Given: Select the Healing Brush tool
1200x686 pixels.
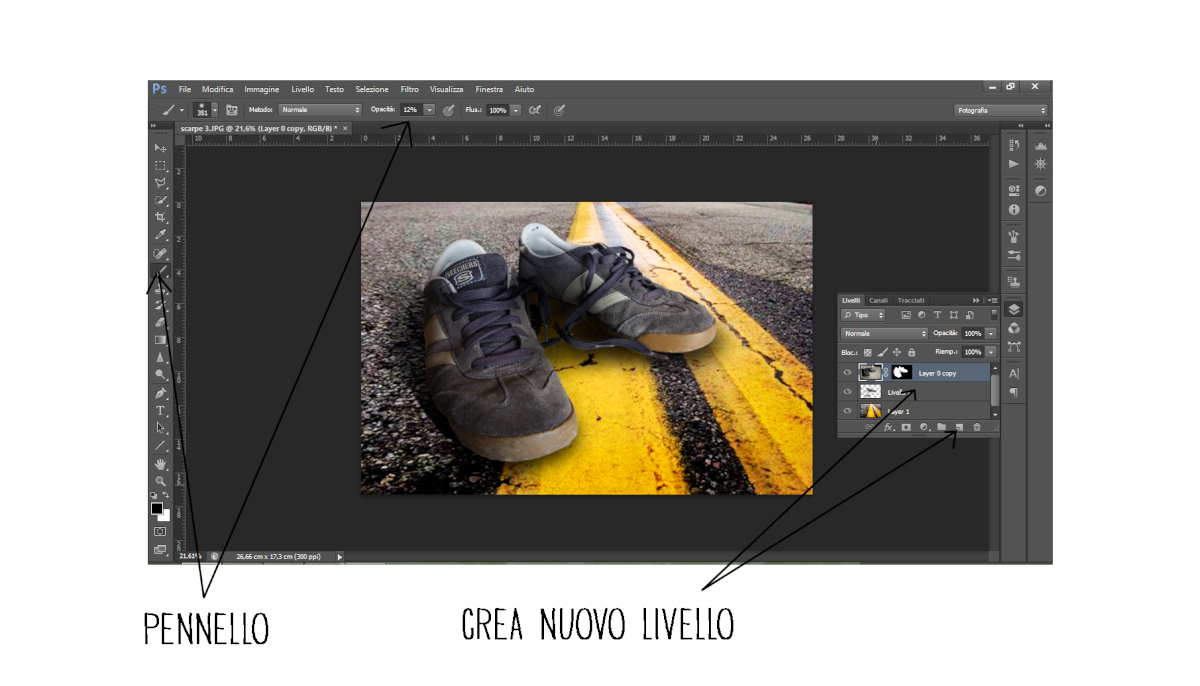Looking at the screenshot, I should click(x=160, y=254).
